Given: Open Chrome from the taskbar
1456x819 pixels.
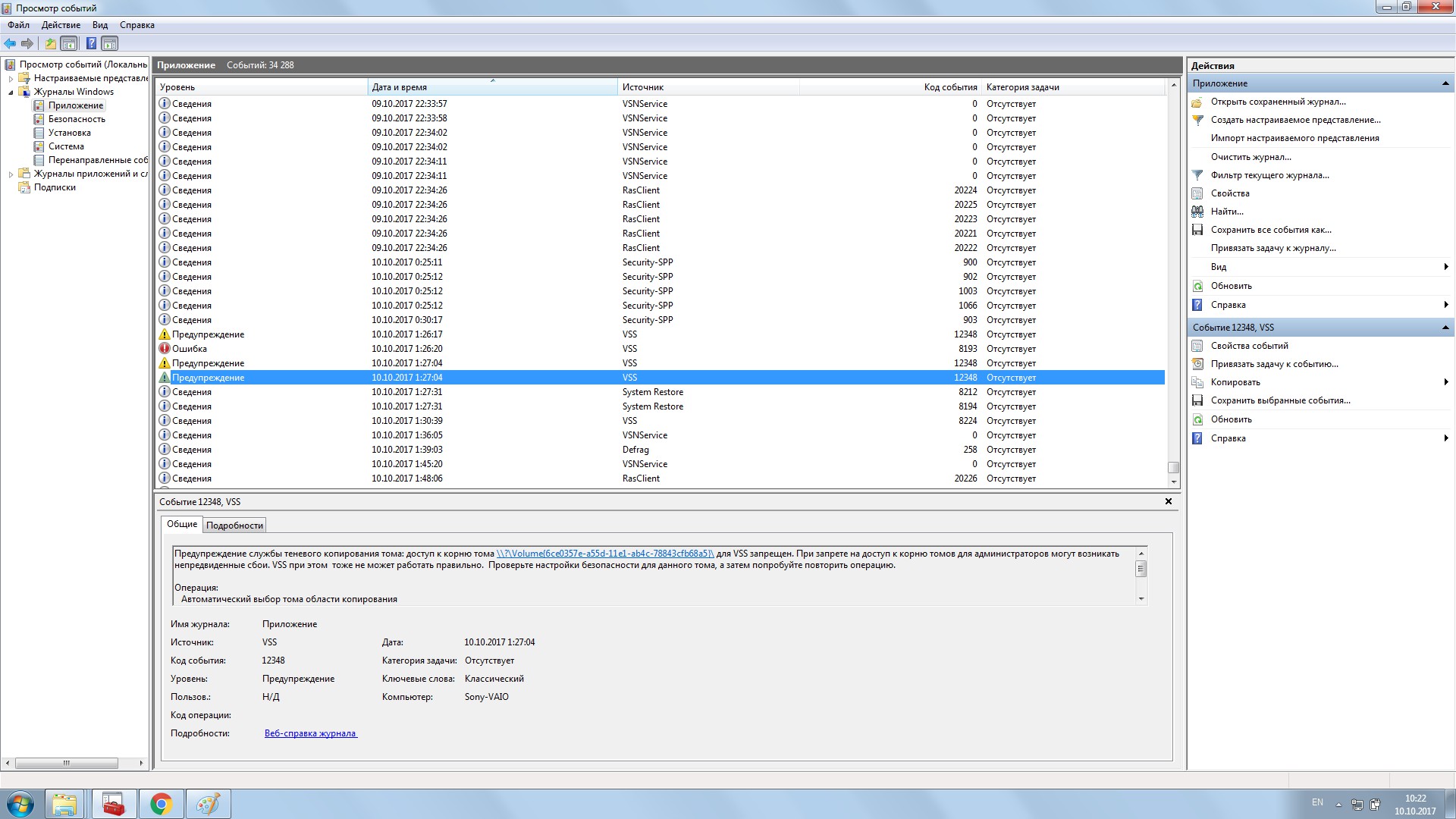Looking at the screenshot, I should click(x=161, y=804).
